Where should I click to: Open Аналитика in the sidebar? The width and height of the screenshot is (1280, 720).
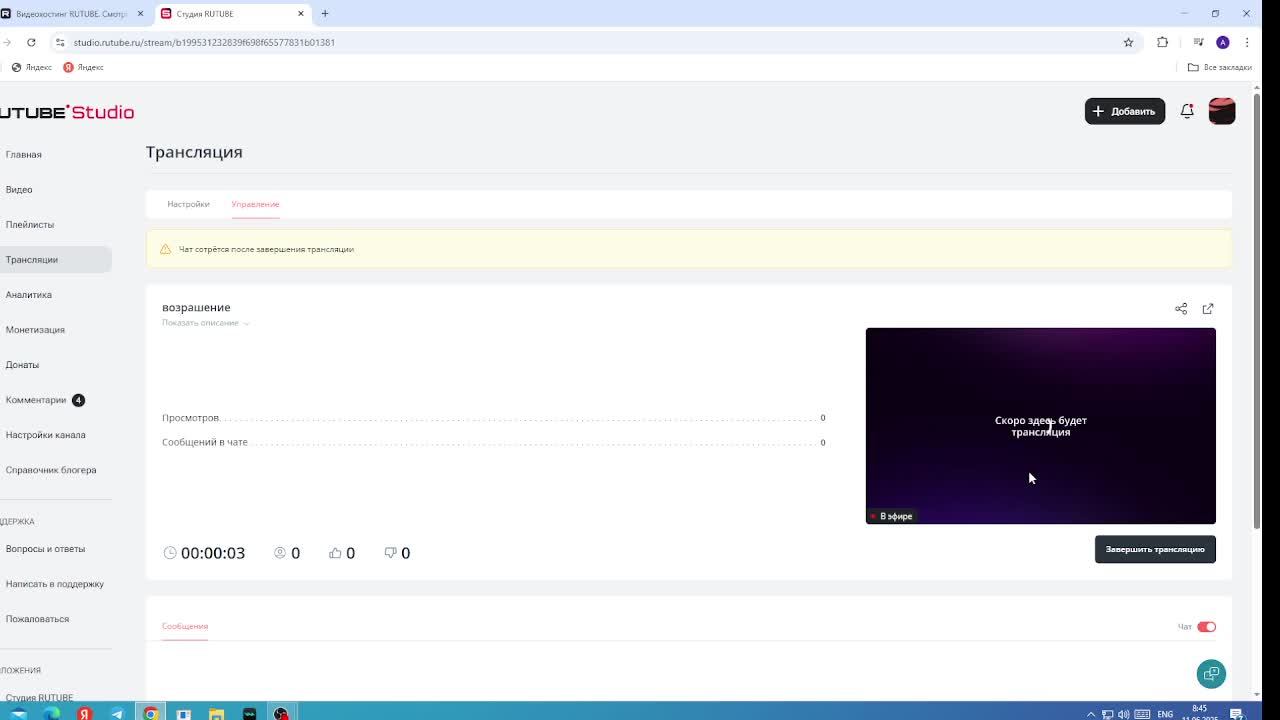click(x=29, y=295)
